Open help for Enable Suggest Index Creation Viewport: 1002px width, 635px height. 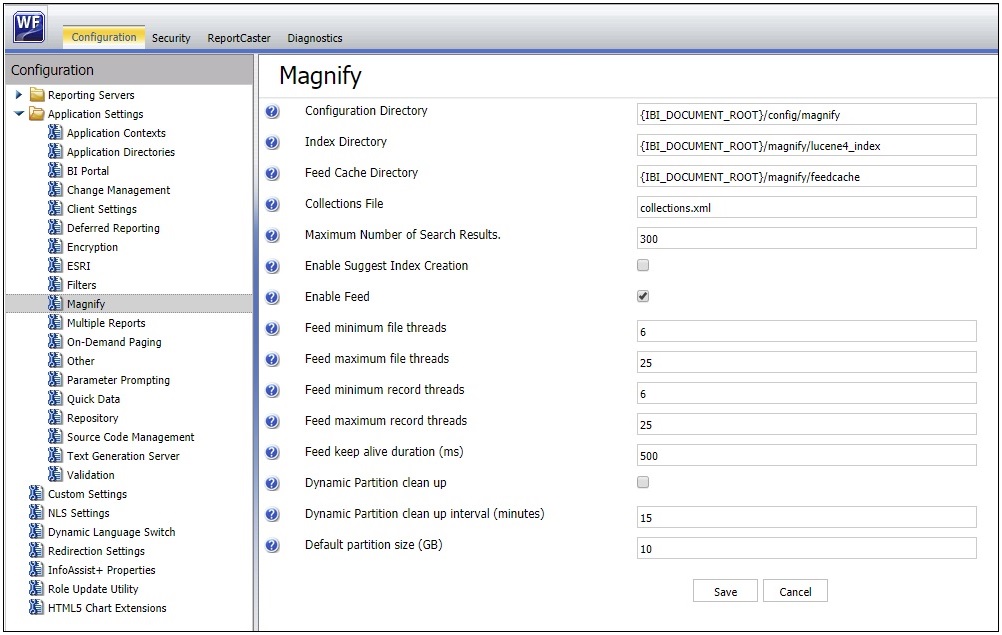click(x=272, y=266)
